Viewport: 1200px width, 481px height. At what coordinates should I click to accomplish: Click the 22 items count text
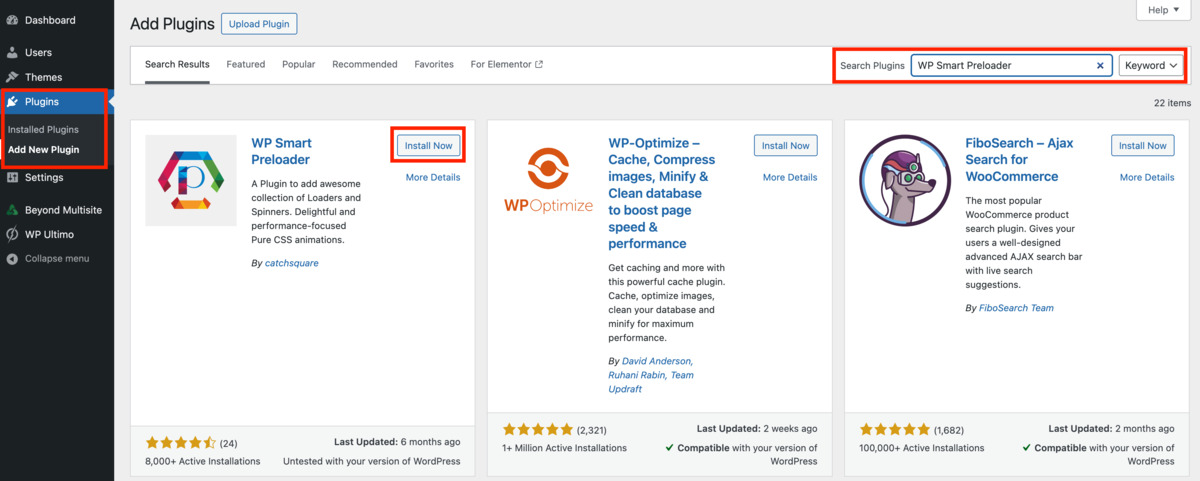coord(1172,102)
